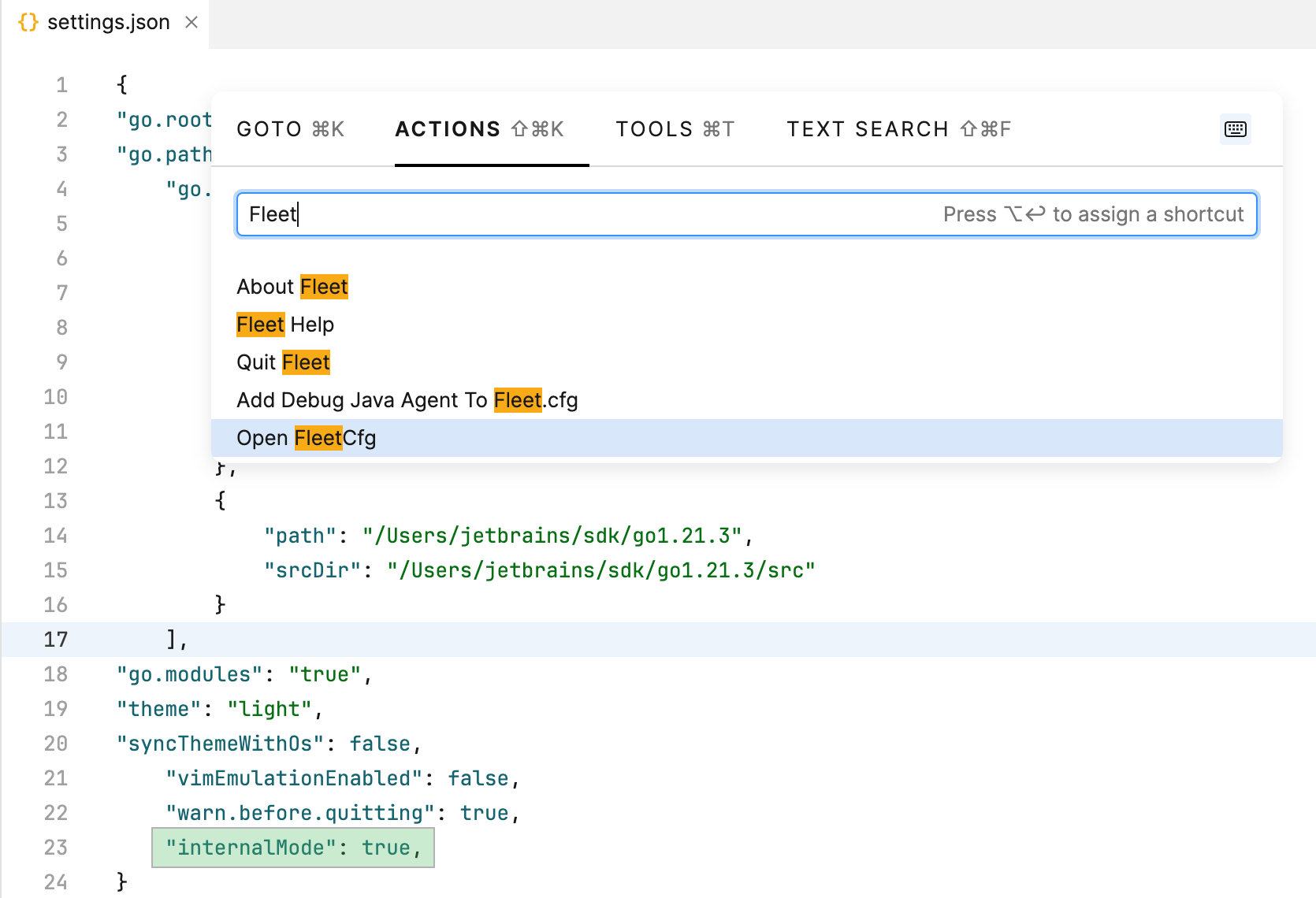Select the settings.json tab header
This screenshot has height=898, width=1316.
(107, 22)
